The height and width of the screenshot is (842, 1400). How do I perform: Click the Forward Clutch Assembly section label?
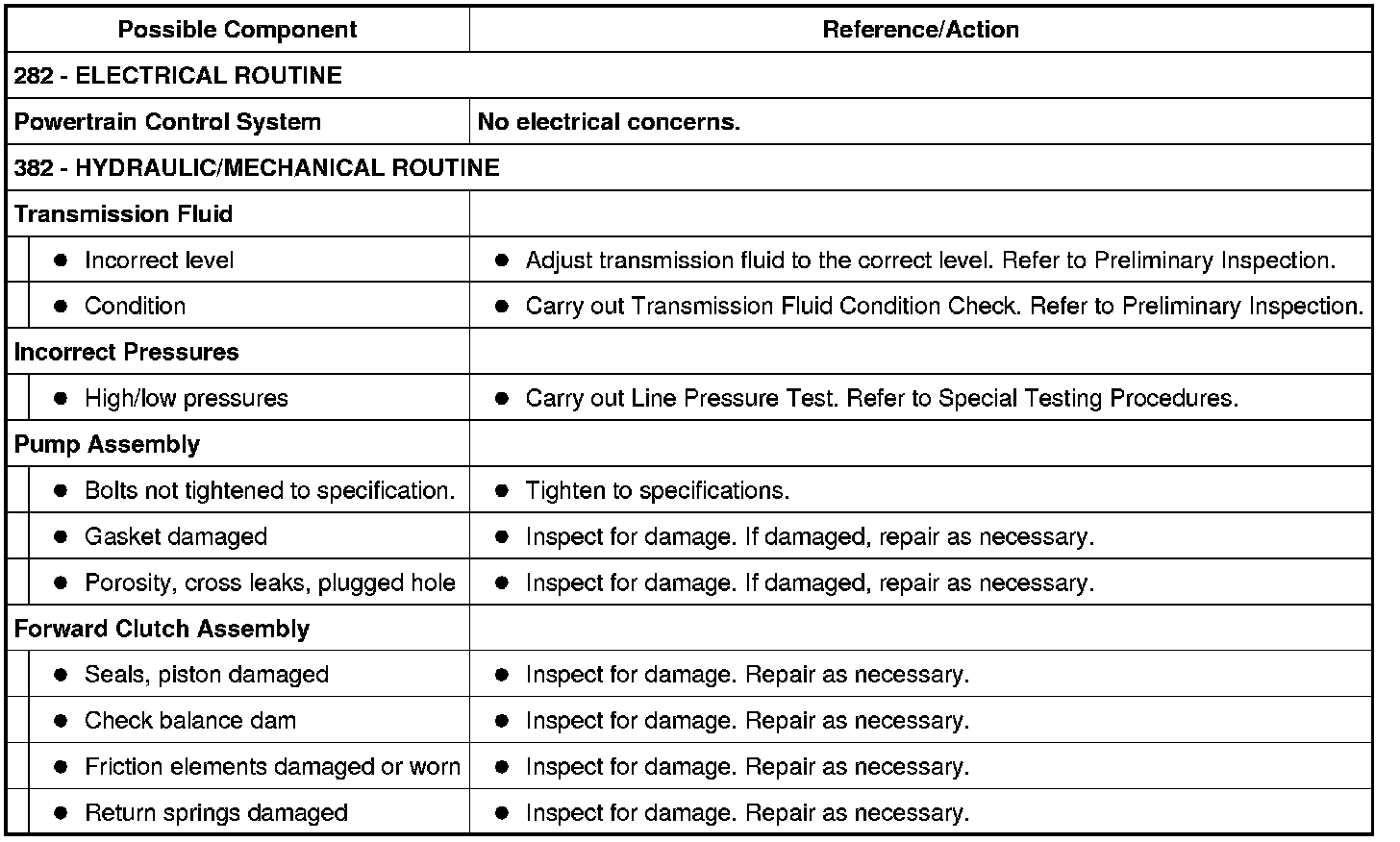162,630
